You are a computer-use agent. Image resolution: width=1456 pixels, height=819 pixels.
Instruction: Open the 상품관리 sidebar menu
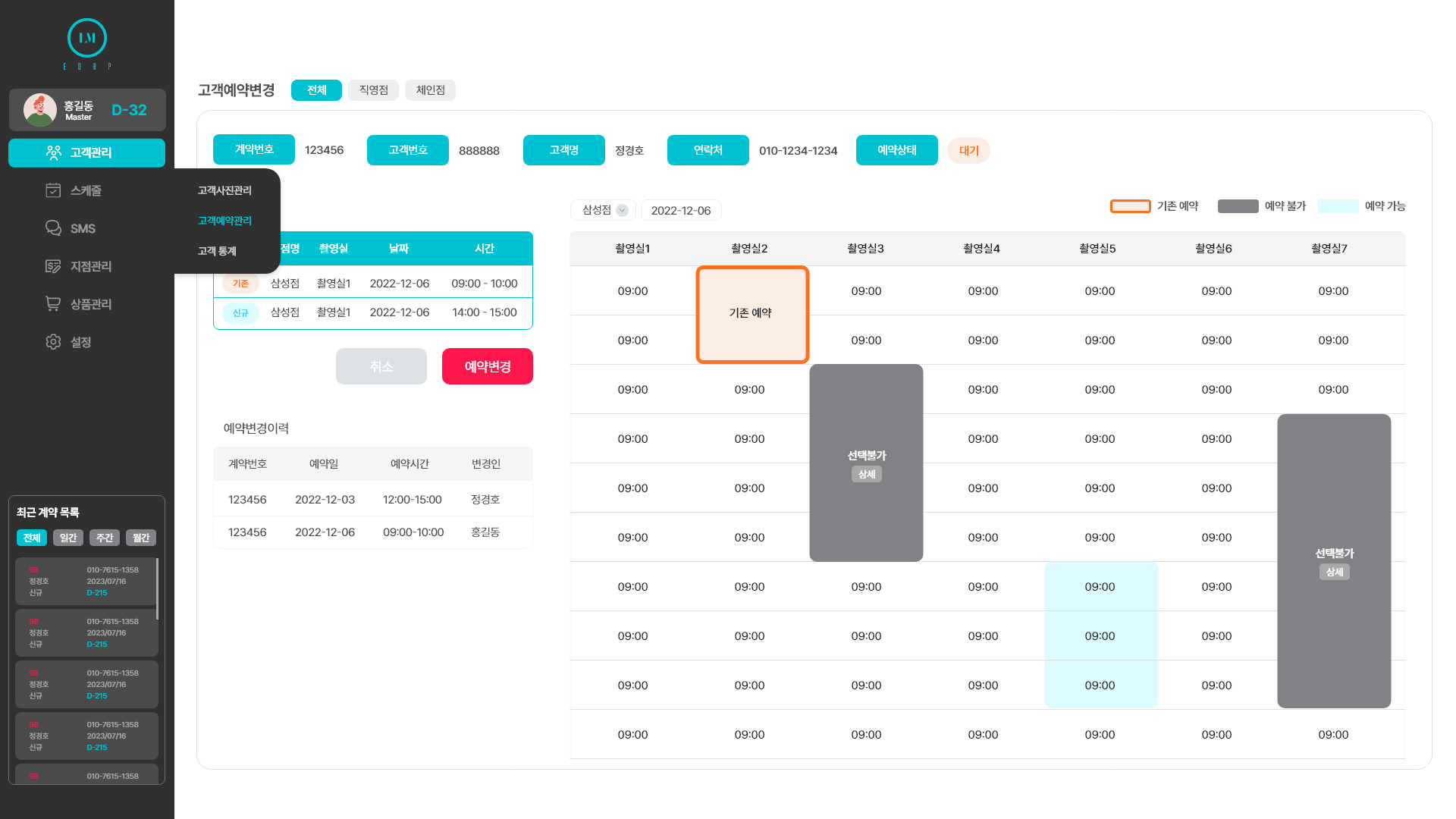pyautogui.click(x=86, y=304)
